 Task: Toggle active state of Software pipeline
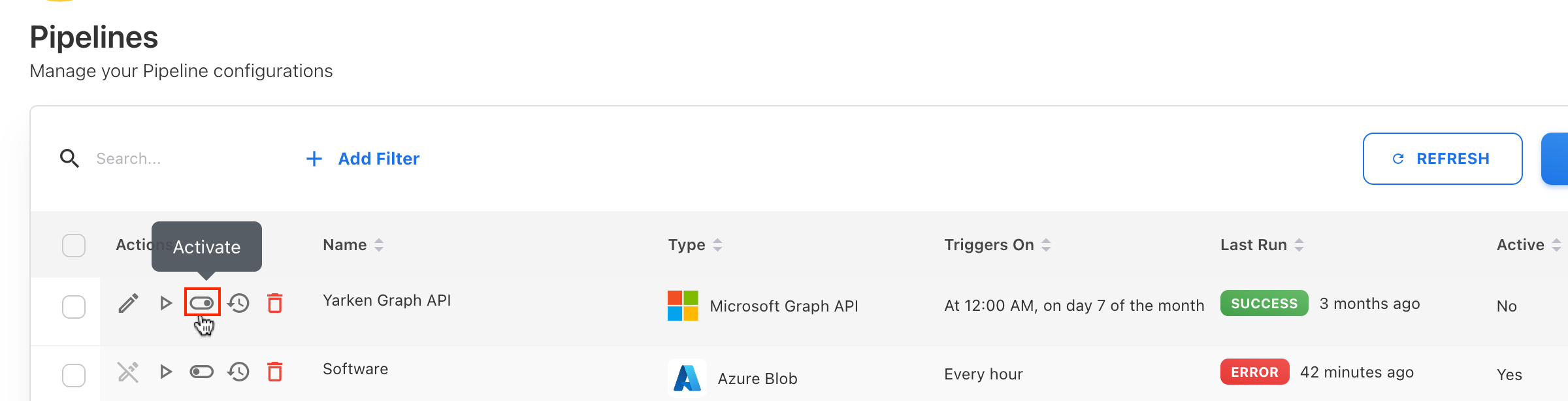coord(202,372)
